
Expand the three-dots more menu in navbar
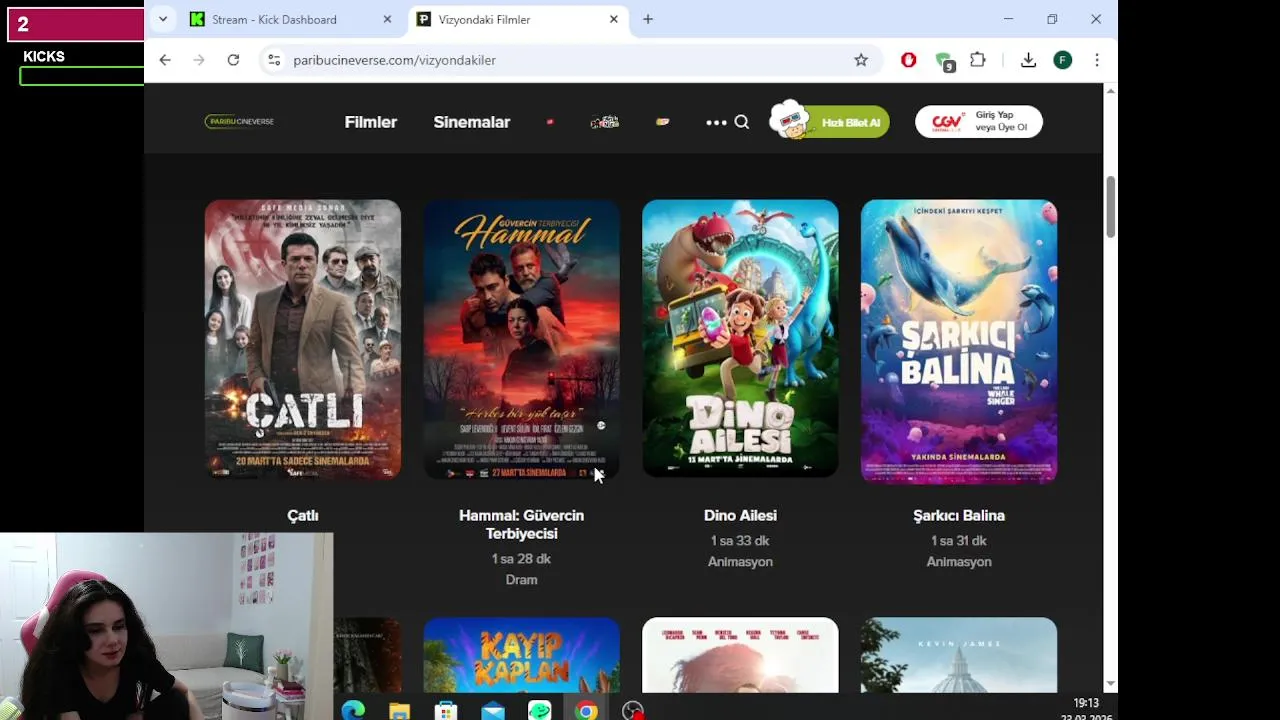pos(716,122)
